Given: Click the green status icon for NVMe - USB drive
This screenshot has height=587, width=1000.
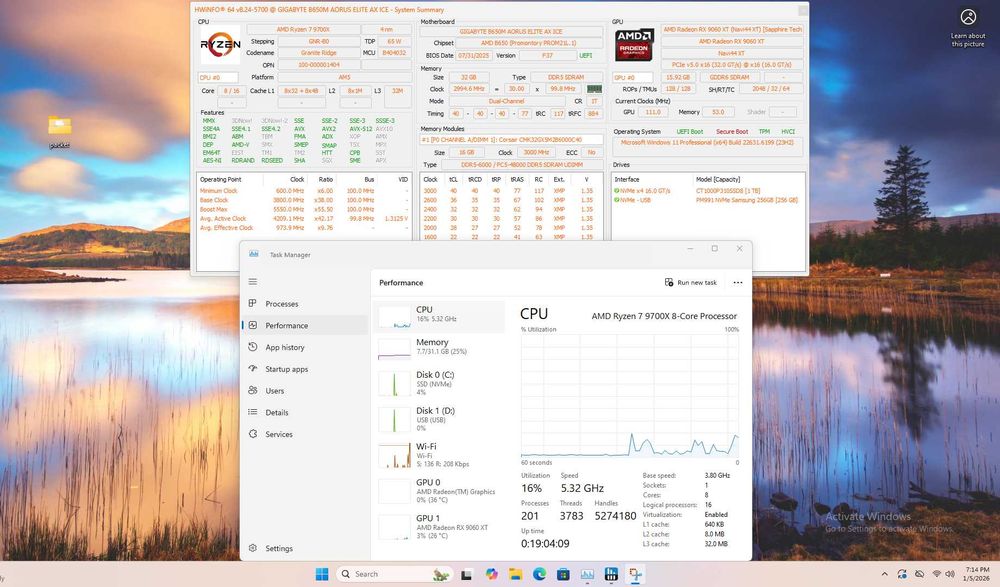Looking at the screenshot, I should point(616,200).
